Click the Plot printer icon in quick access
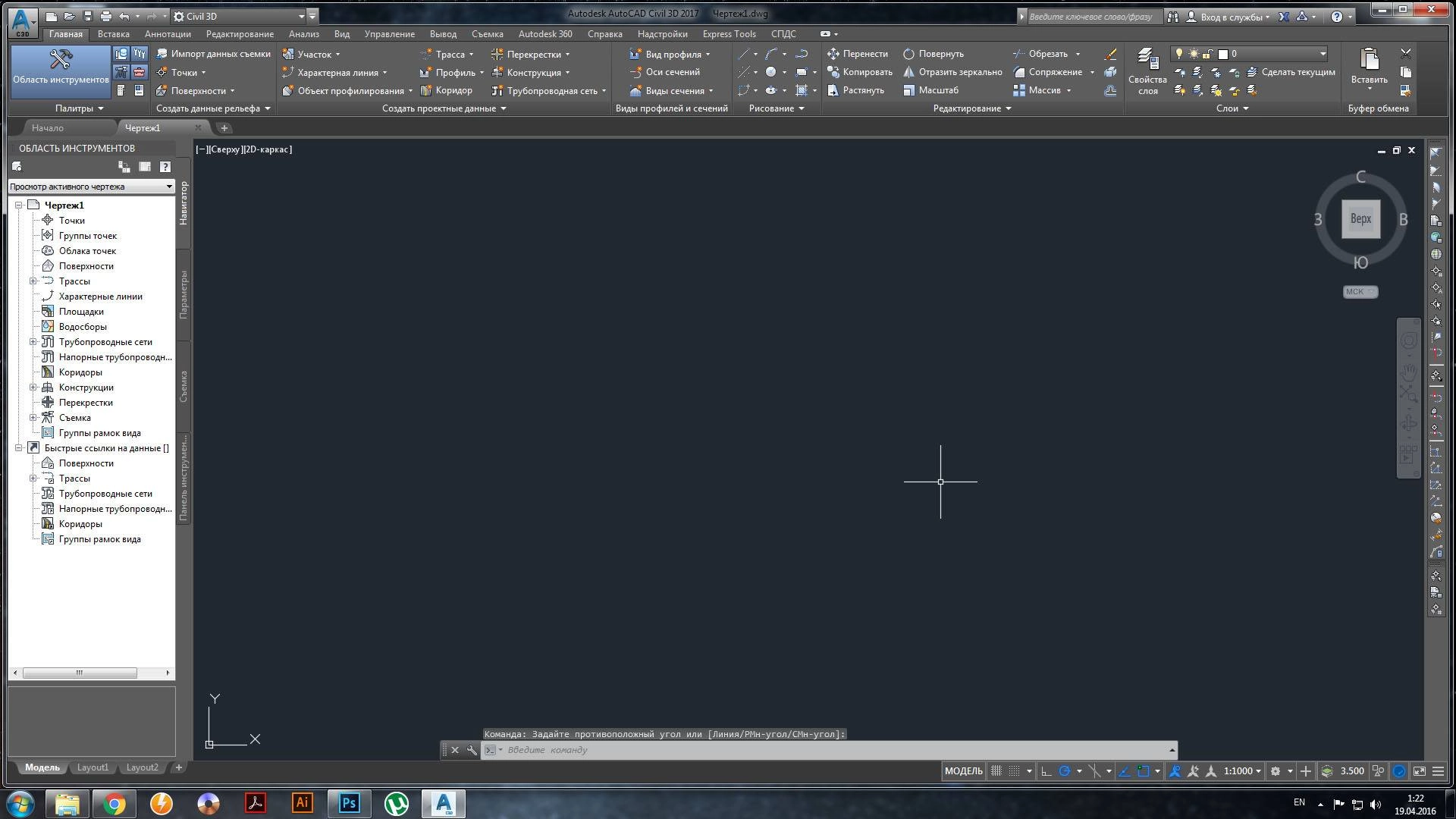1456x819 pixels. click(x=105, y=16)
